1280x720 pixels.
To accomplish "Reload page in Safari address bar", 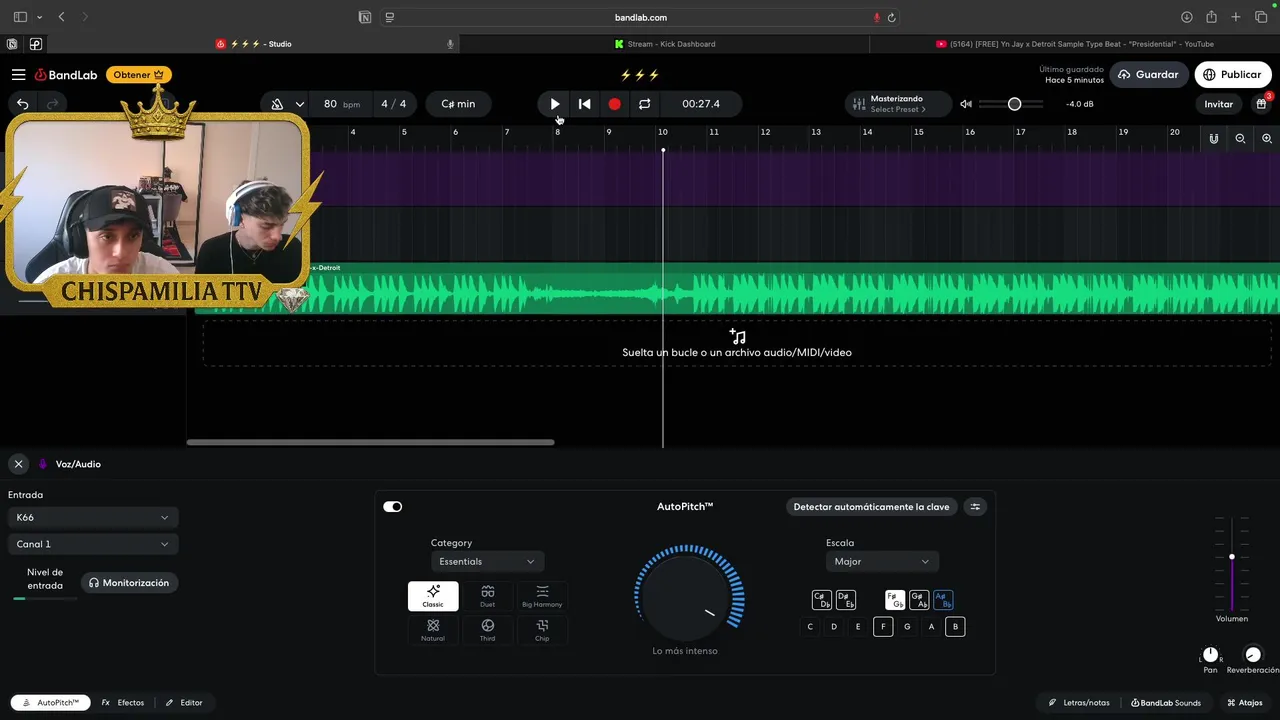I will [x=891, y=17].
